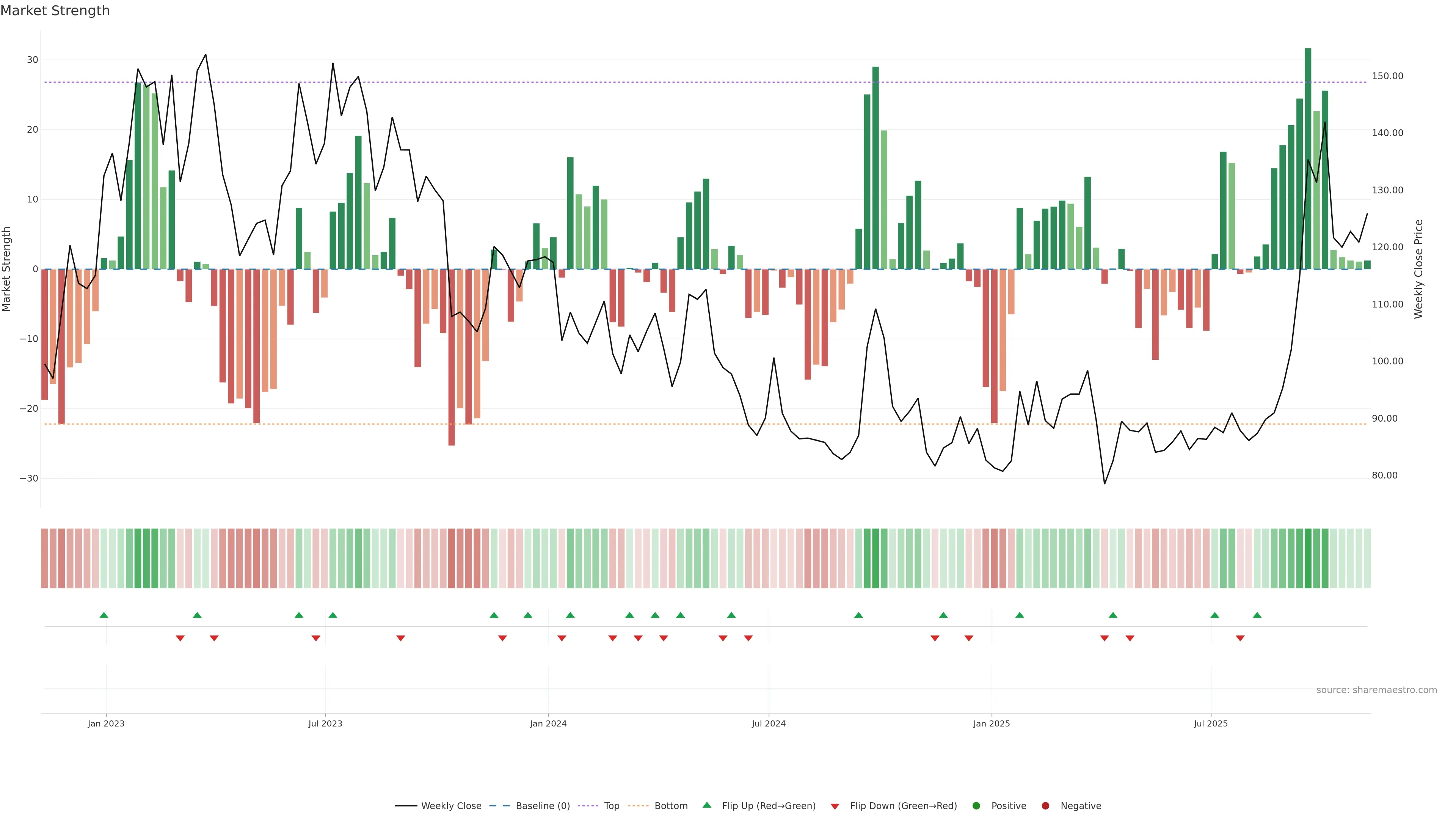The image size is (1456, 819).
Task: Click the Market Strength y-axis title
Action: click(7, 269)
